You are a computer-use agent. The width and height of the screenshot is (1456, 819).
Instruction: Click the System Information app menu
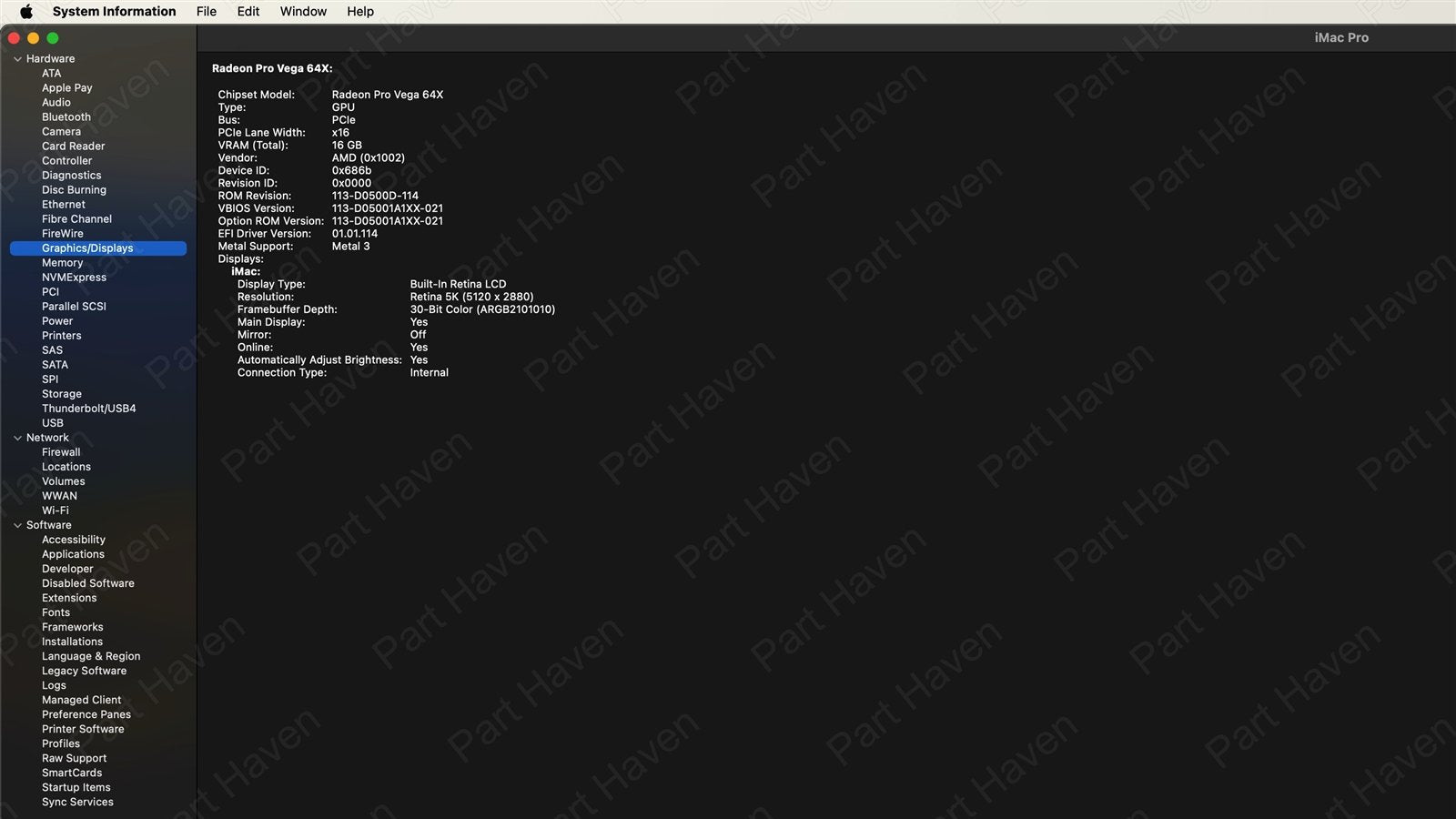click(x=114, y=12)
